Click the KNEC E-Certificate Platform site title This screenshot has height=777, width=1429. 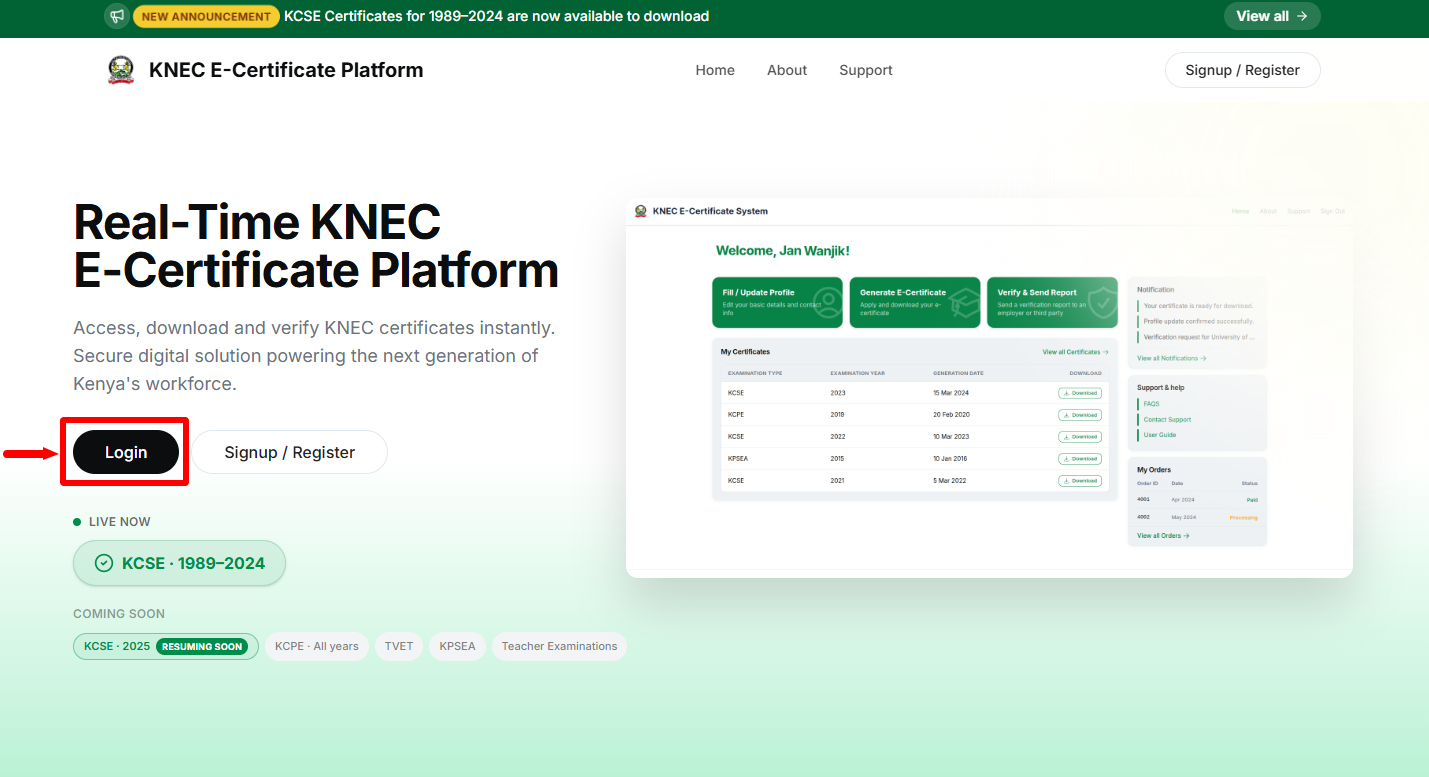pos(286,70)
